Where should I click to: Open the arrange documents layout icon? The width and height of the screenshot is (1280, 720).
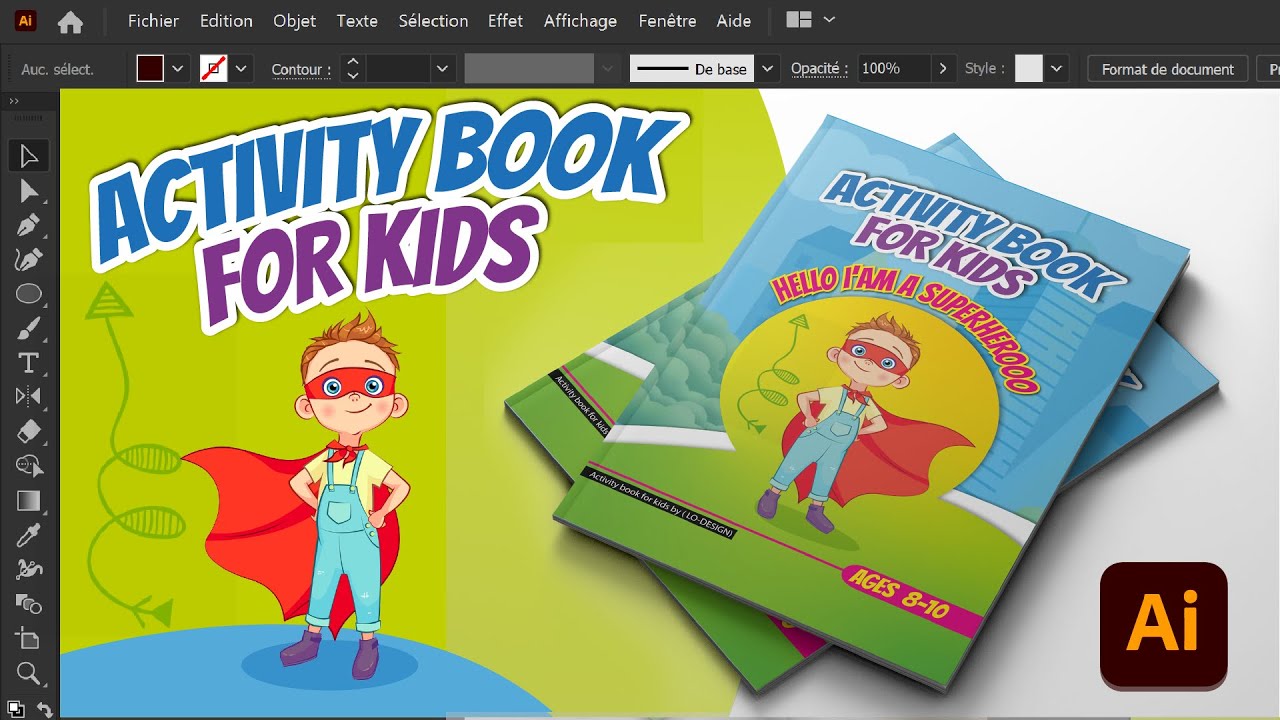coord(799,20)
